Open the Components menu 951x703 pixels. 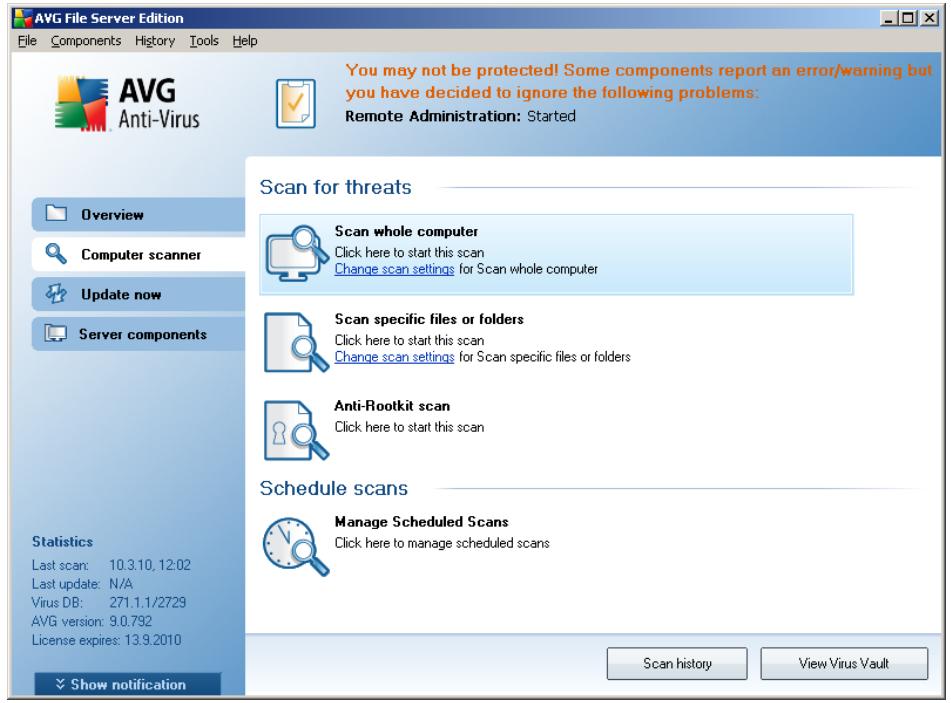point(86,41)
